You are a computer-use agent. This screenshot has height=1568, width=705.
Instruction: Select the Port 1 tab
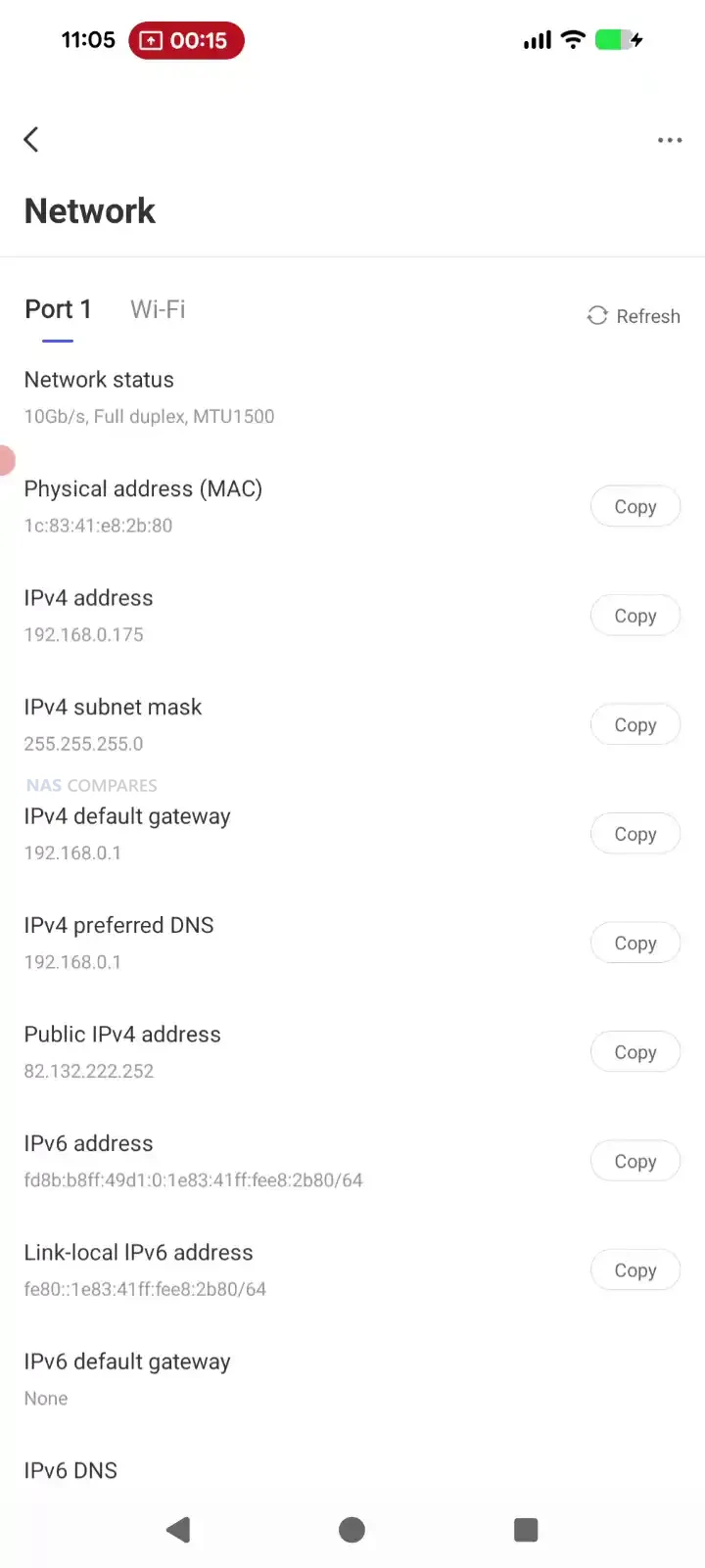point(58,309)
